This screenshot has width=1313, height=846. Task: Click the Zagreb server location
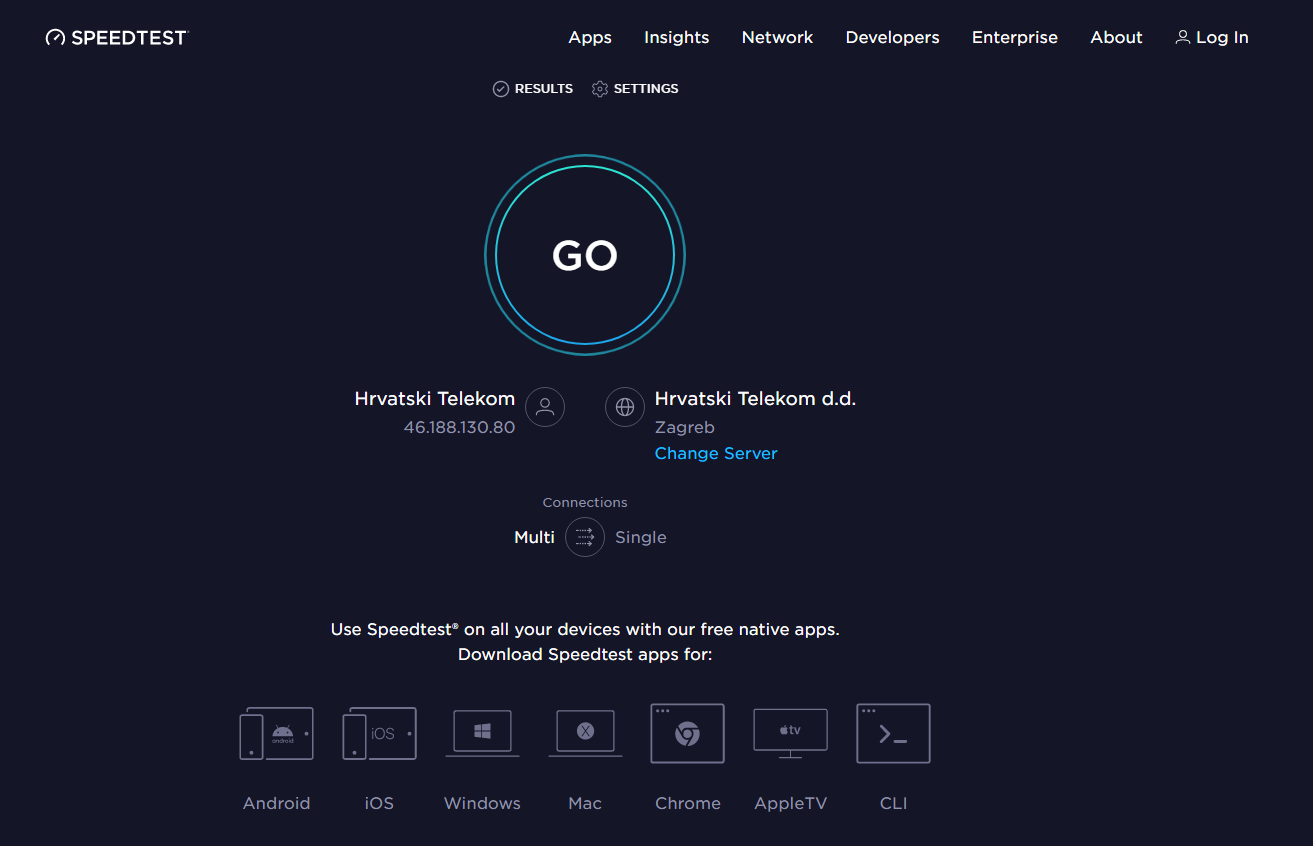tap(685, 427)
